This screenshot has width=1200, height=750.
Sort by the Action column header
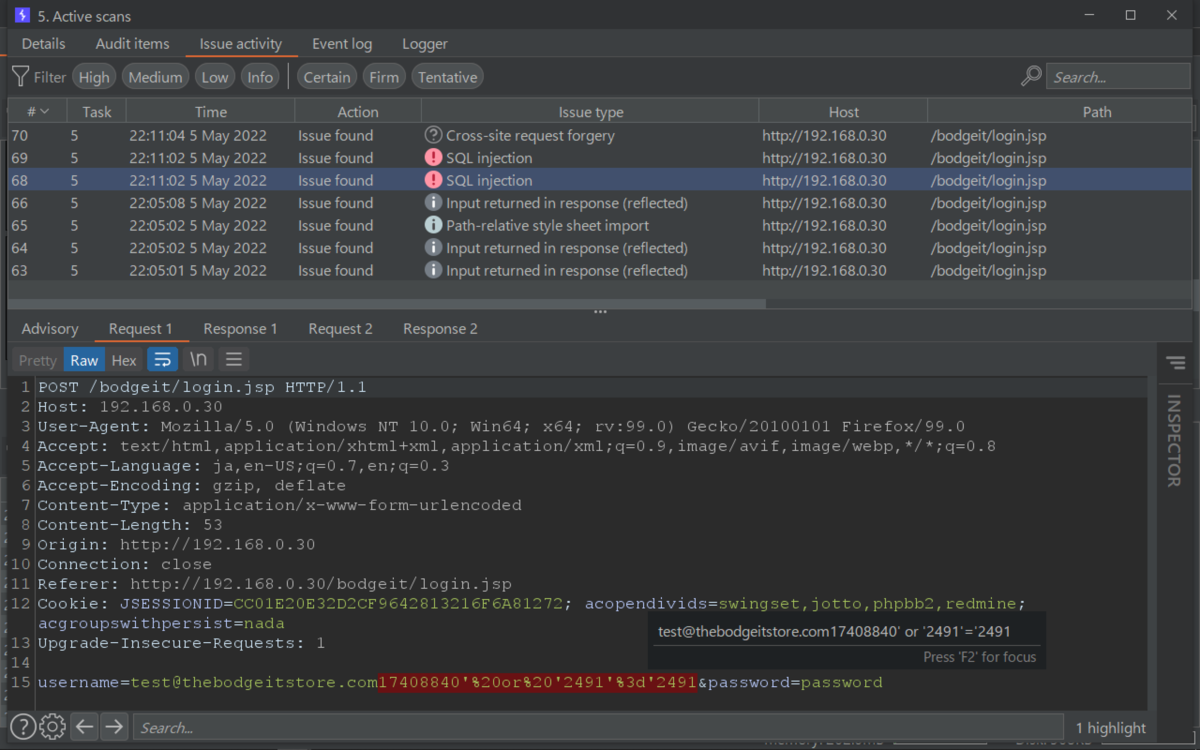[x=358, y=112]
